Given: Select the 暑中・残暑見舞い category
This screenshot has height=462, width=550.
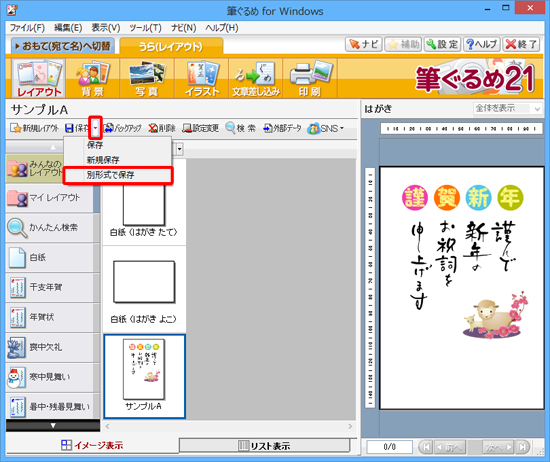Looking at the screenshot, I should [49, 406].
